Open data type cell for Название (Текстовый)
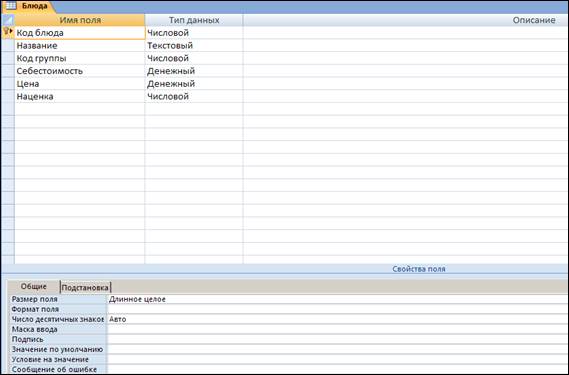Screen dimensions: 569x375 click(x=194, y=45)
